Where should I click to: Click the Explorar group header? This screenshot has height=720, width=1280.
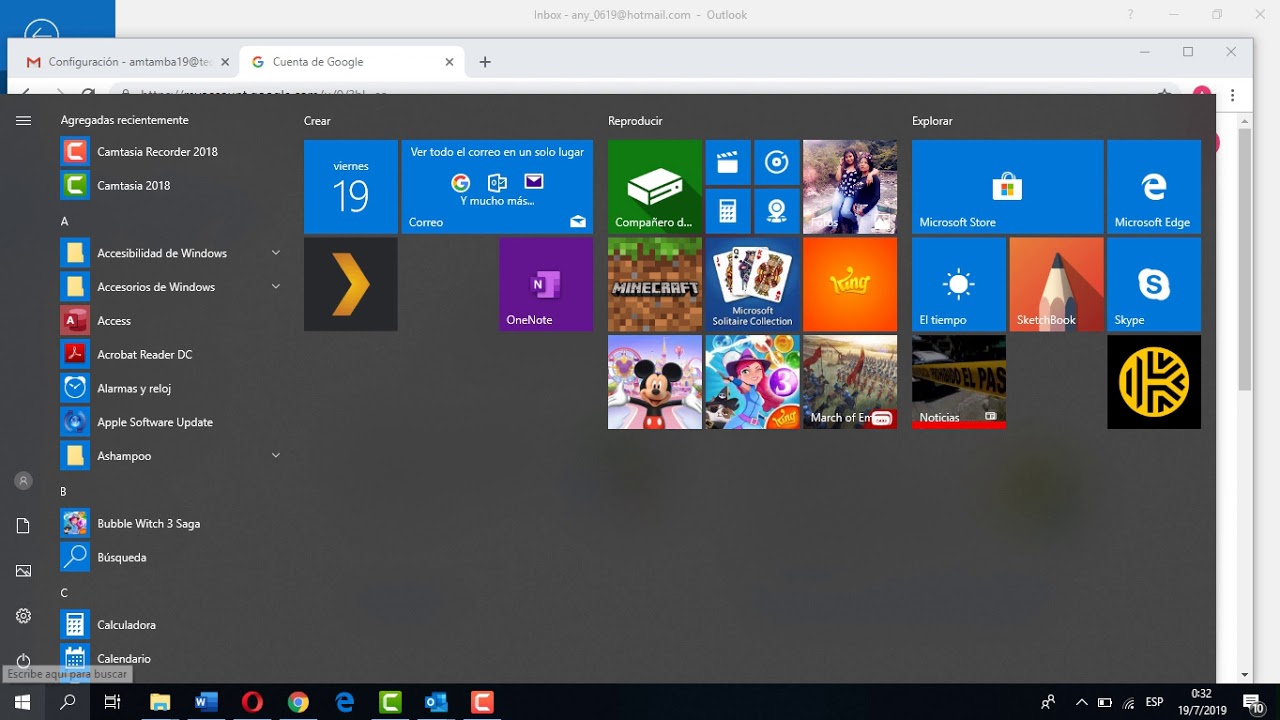932,121
